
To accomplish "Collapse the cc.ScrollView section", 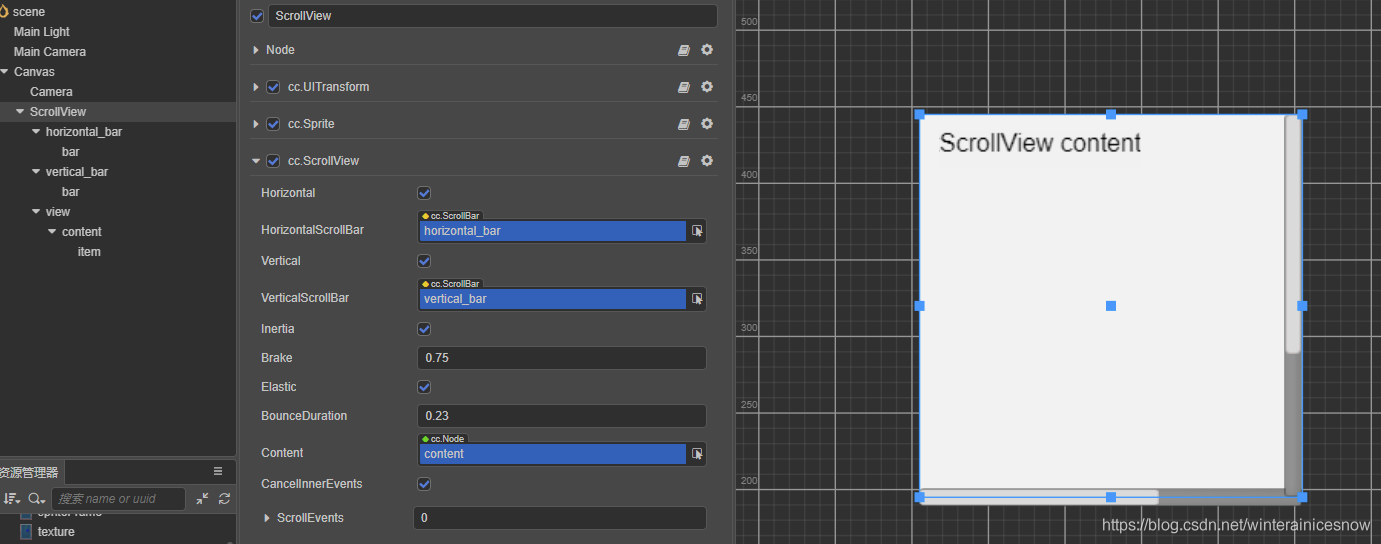I will click(256, 161).
